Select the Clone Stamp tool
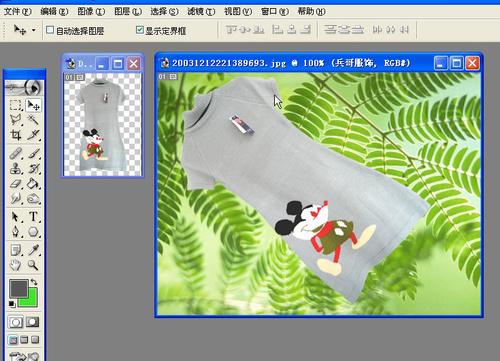This screenshot has height=361, width=500. click(x=15, y=168)
